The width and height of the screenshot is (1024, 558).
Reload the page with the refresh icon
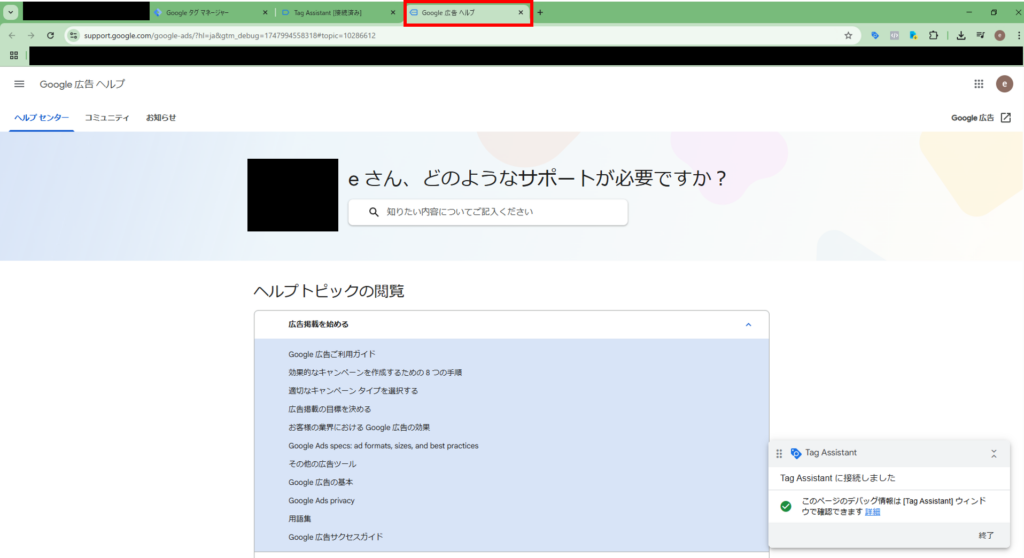click(50, 35)
